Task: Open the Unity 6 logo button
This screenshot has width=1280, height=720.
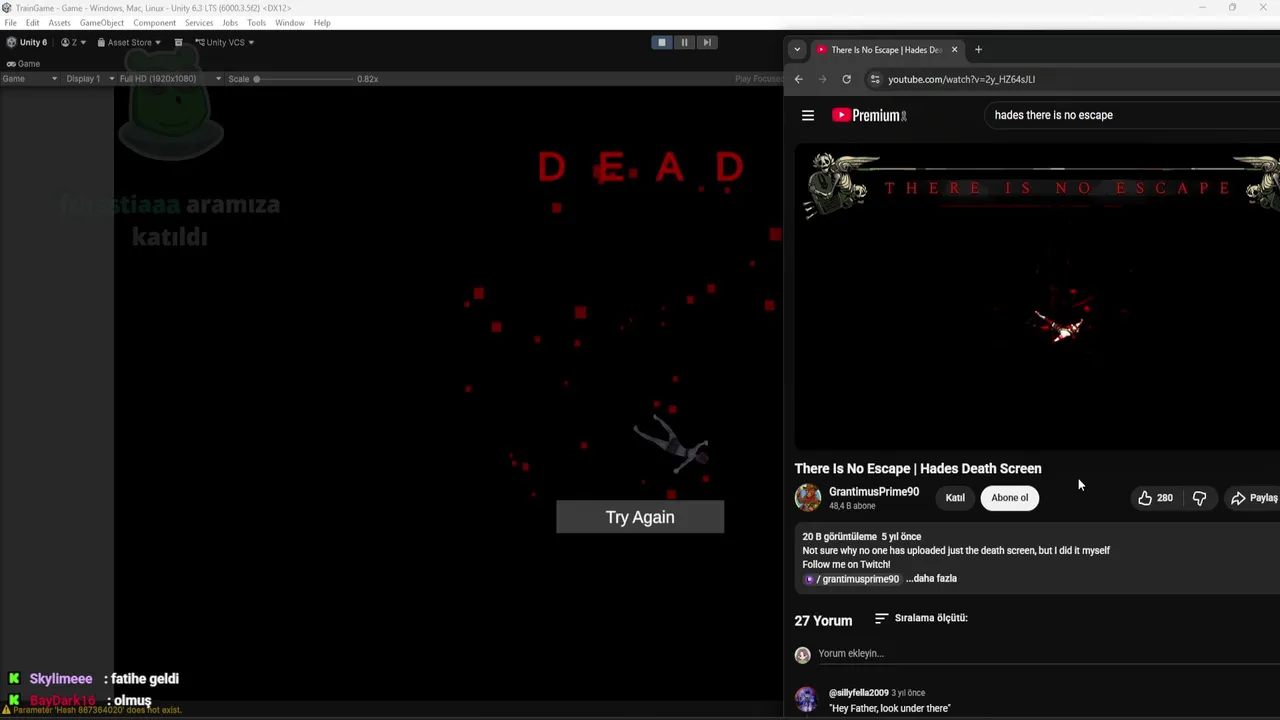Action: [x=27, y=42]
